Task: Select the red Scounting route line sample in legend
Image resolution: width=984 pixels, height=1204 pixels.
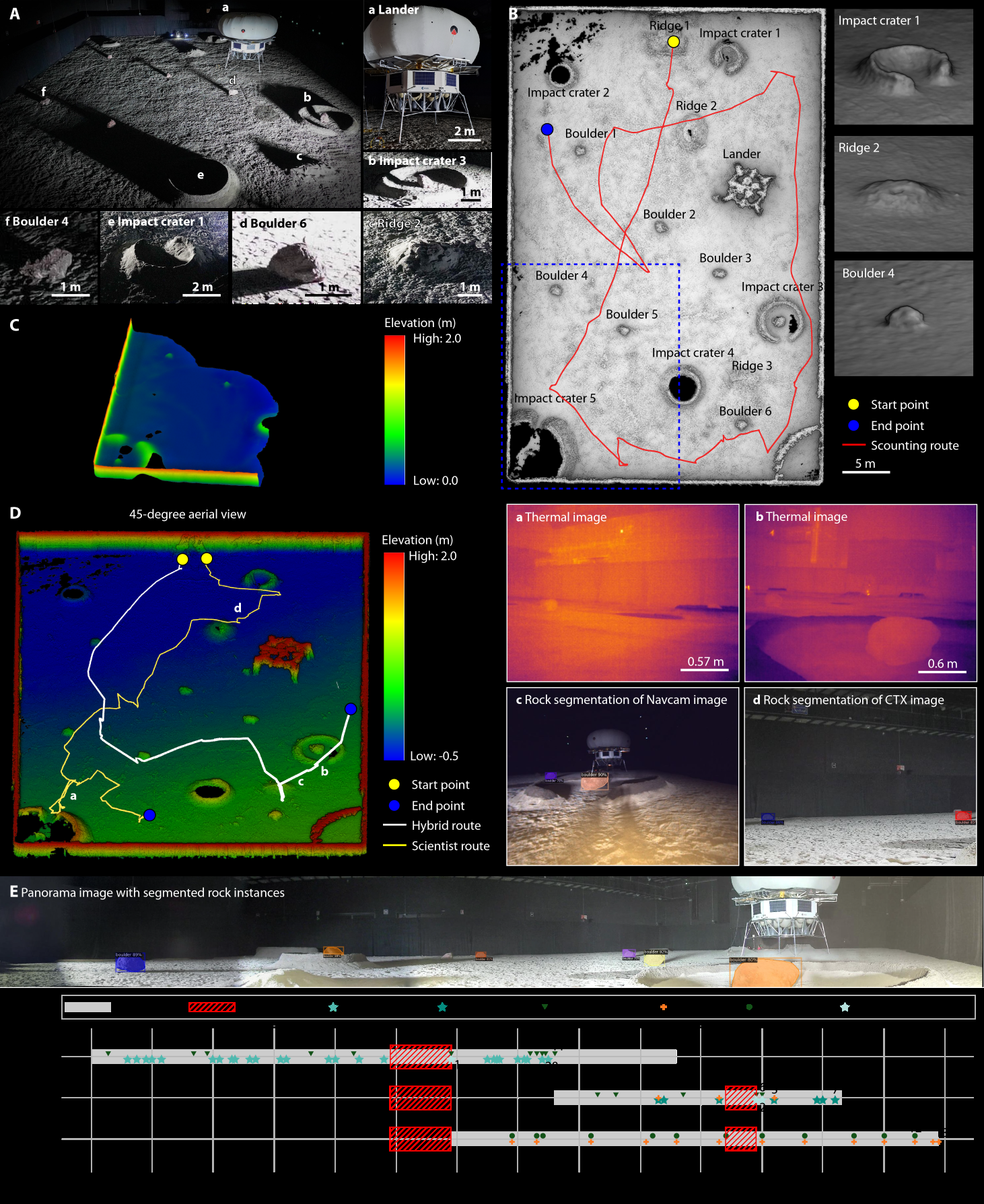Action: pyautogui.click(x=853, y=445)
